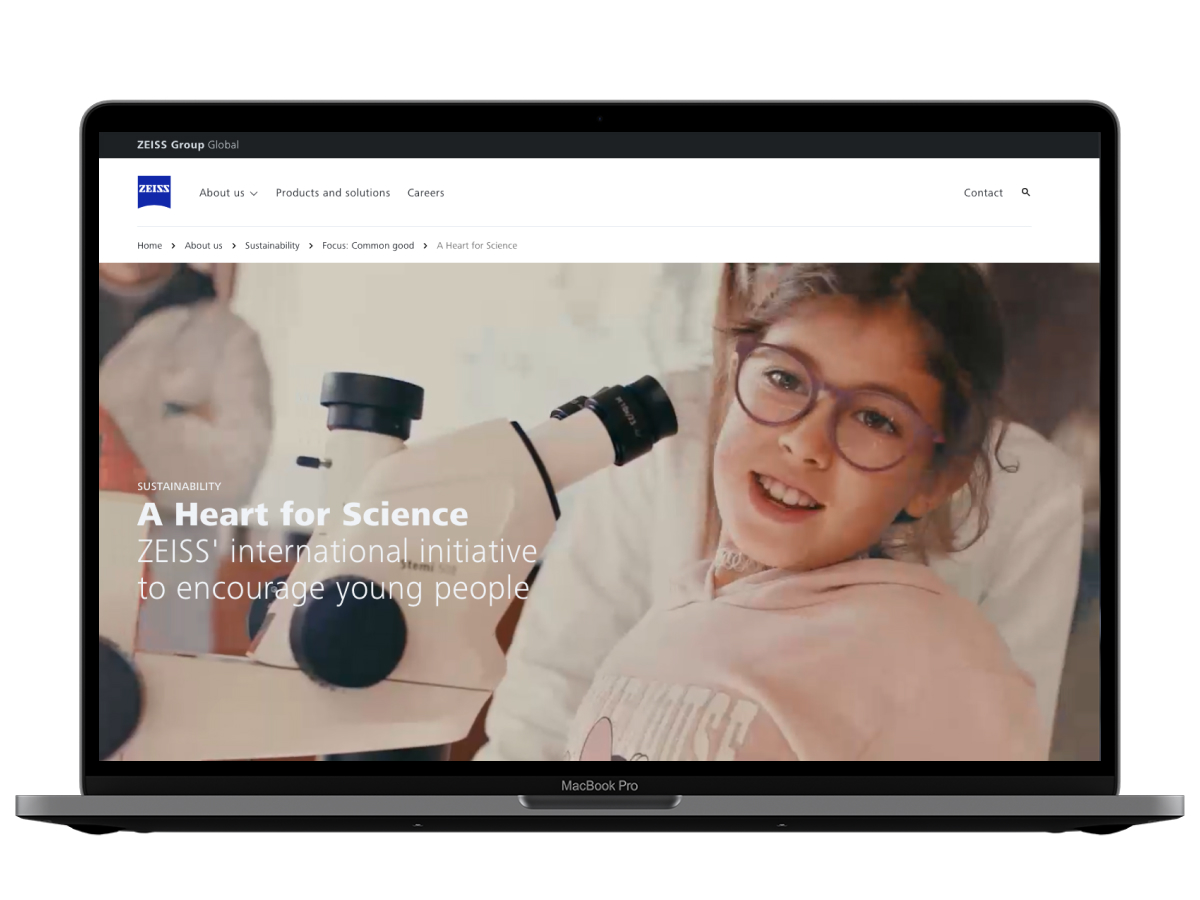
Task: Click the hero image of girl
Action: click(600, 511)
